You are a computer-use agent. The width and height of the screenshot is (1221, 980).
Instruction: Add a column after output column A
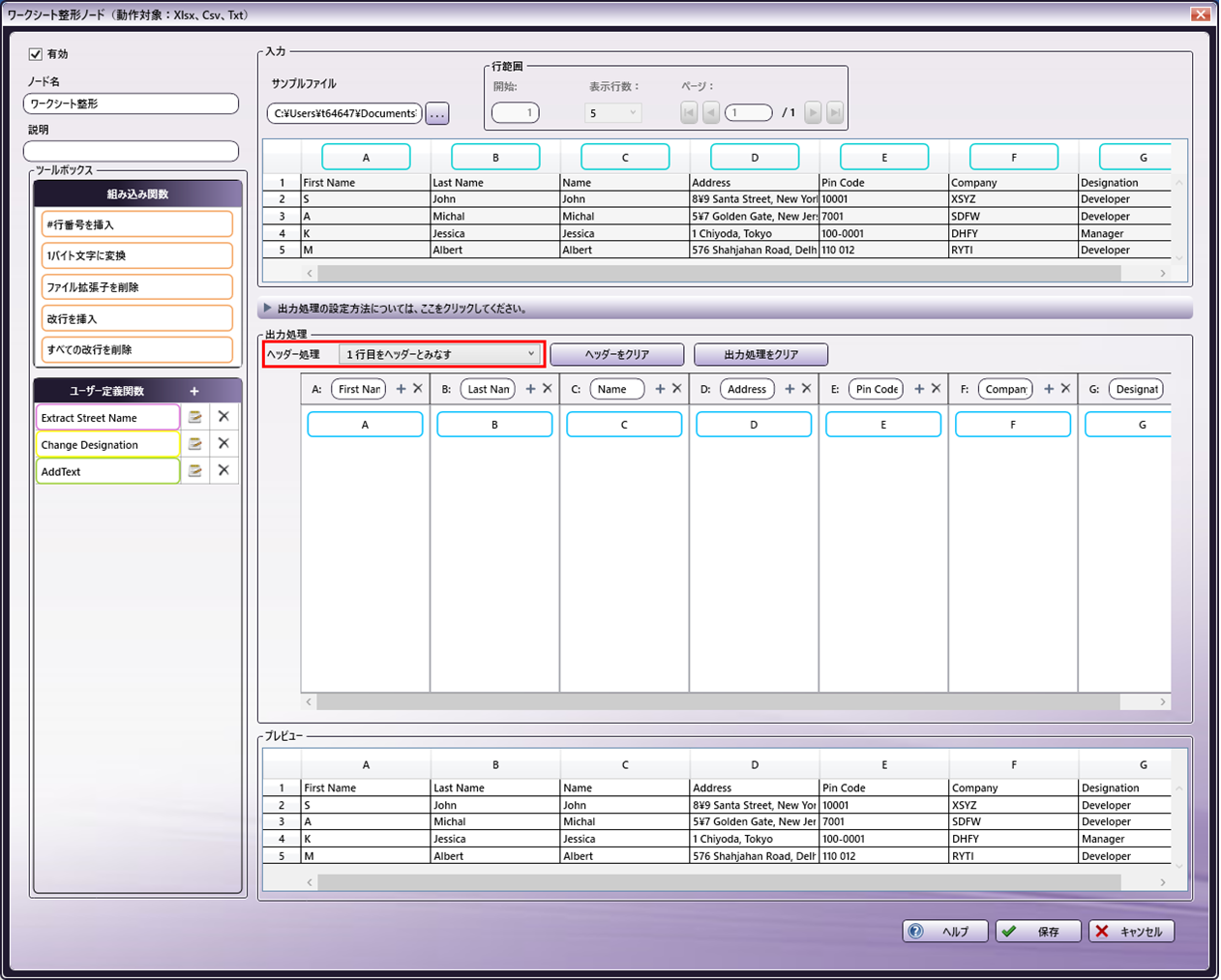point(402,389)
